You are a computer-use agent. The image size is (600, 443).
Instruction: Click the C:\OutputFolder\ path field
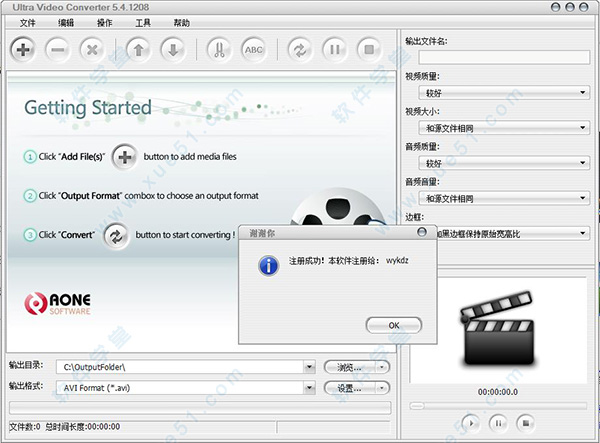click(180, 367)
